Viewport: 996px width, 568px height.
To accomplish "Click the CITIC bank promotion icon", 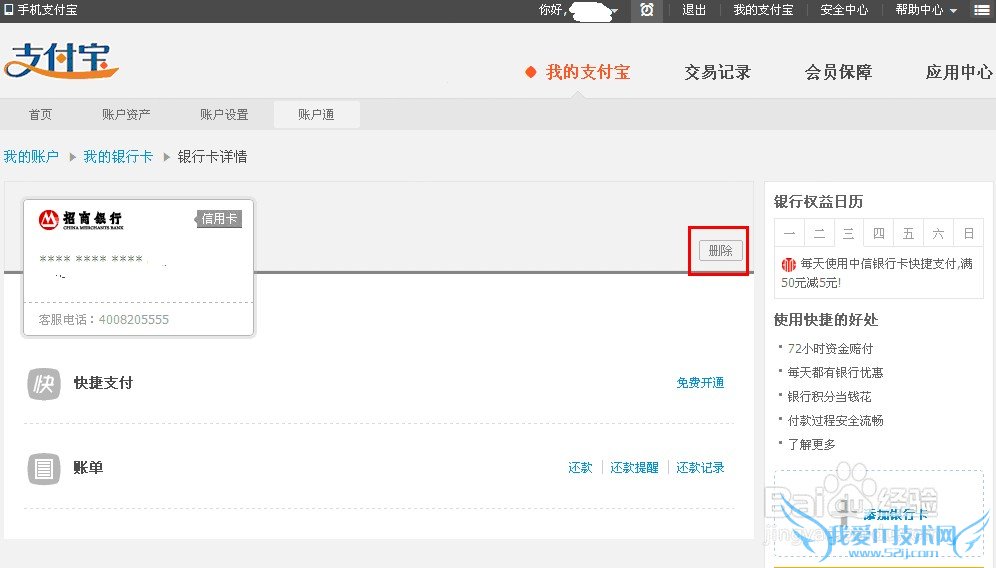I will click(789, 264).
